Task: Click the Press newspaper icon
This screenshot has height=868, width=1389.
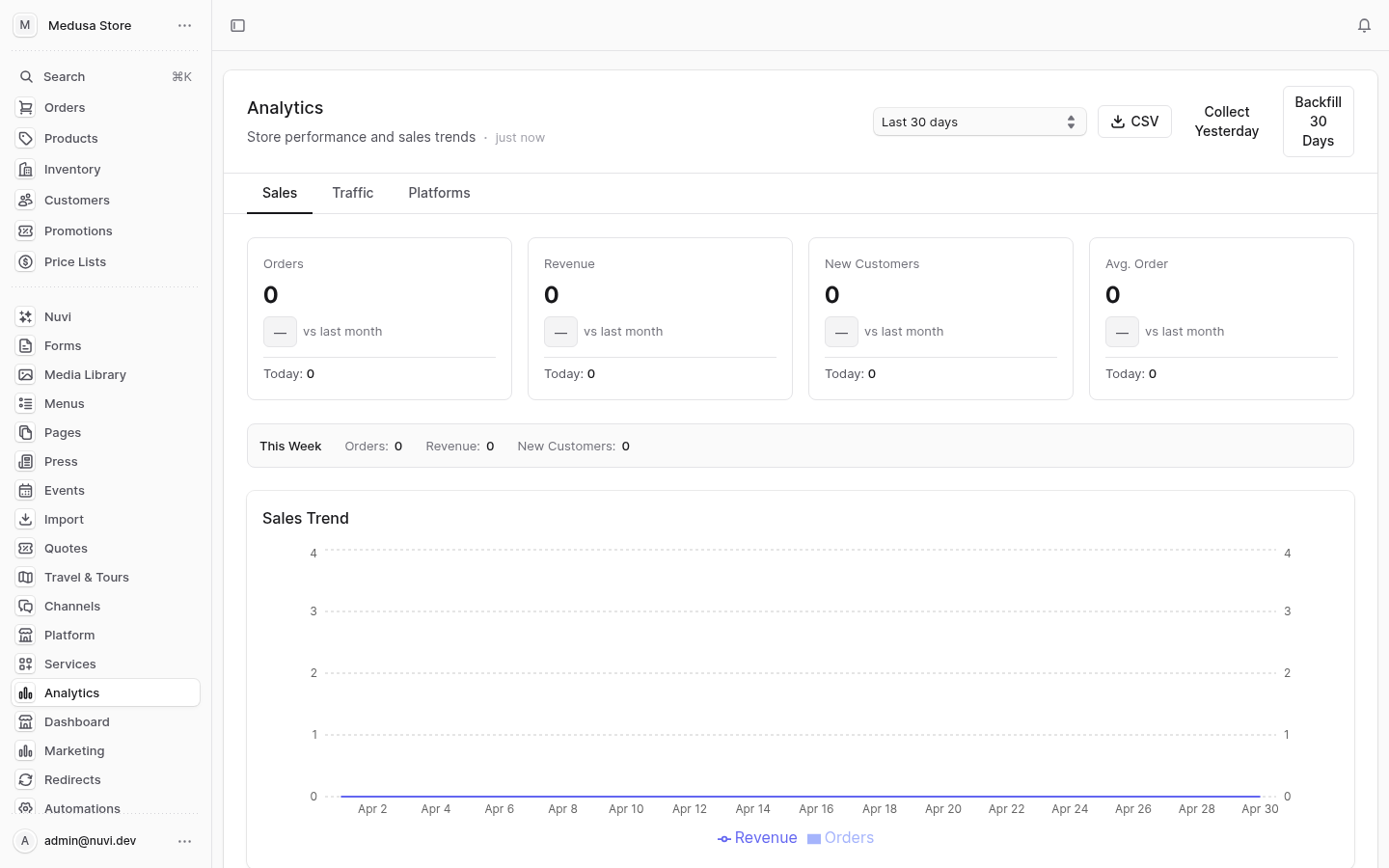Action: click(x=26, y=461)
